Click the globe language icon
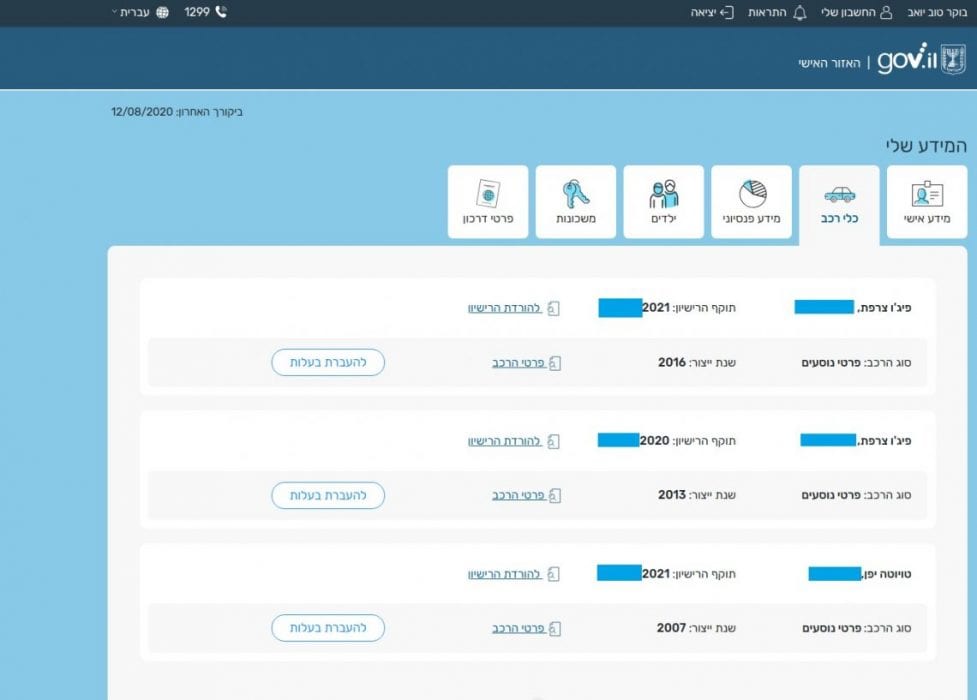Screen dimensions: 977x700 [x=162, y=12]
